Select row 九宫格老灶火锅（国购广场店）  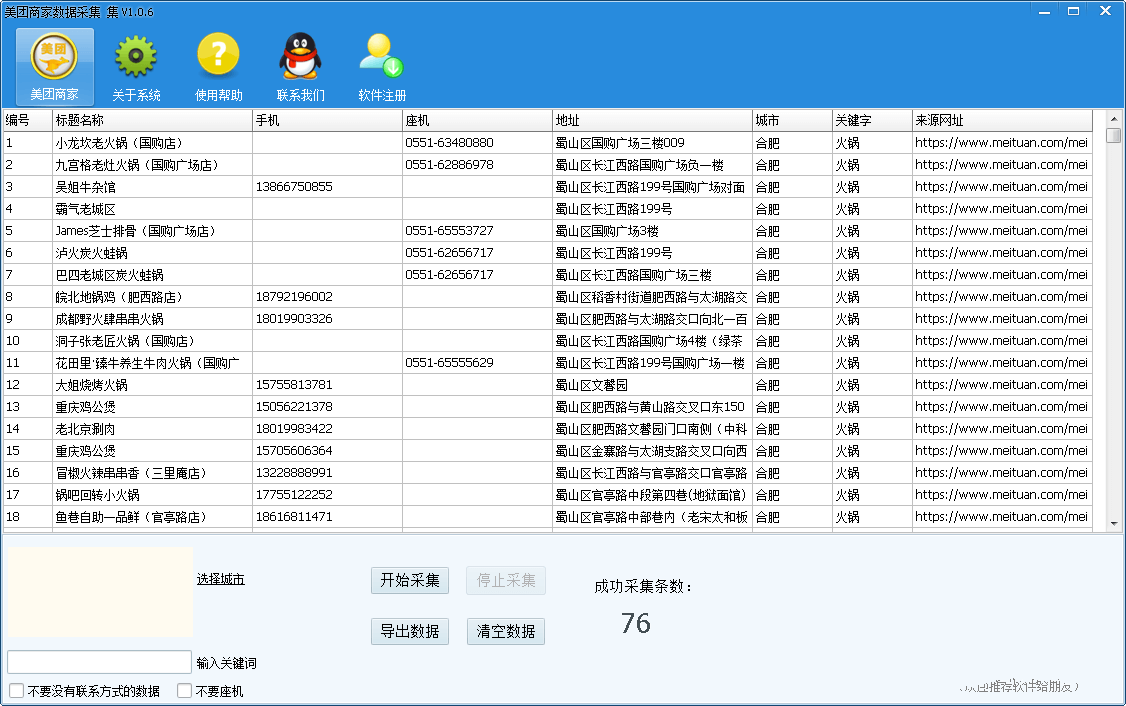click(x=548, y=164)
